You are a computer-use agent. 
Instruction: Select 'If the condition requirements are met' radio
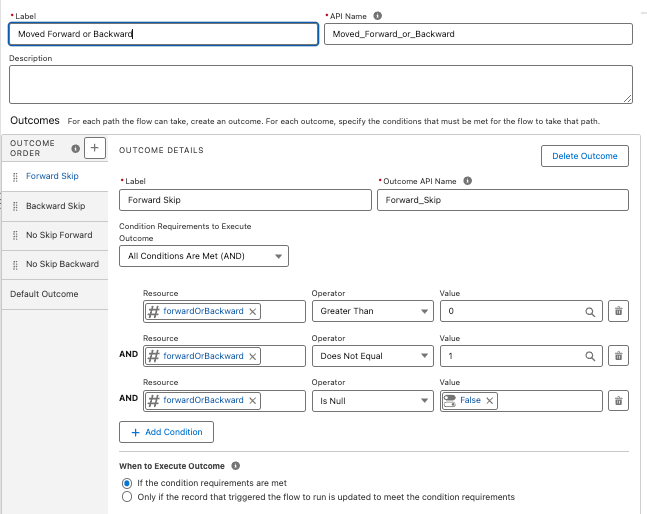click(x=127, y=483)
